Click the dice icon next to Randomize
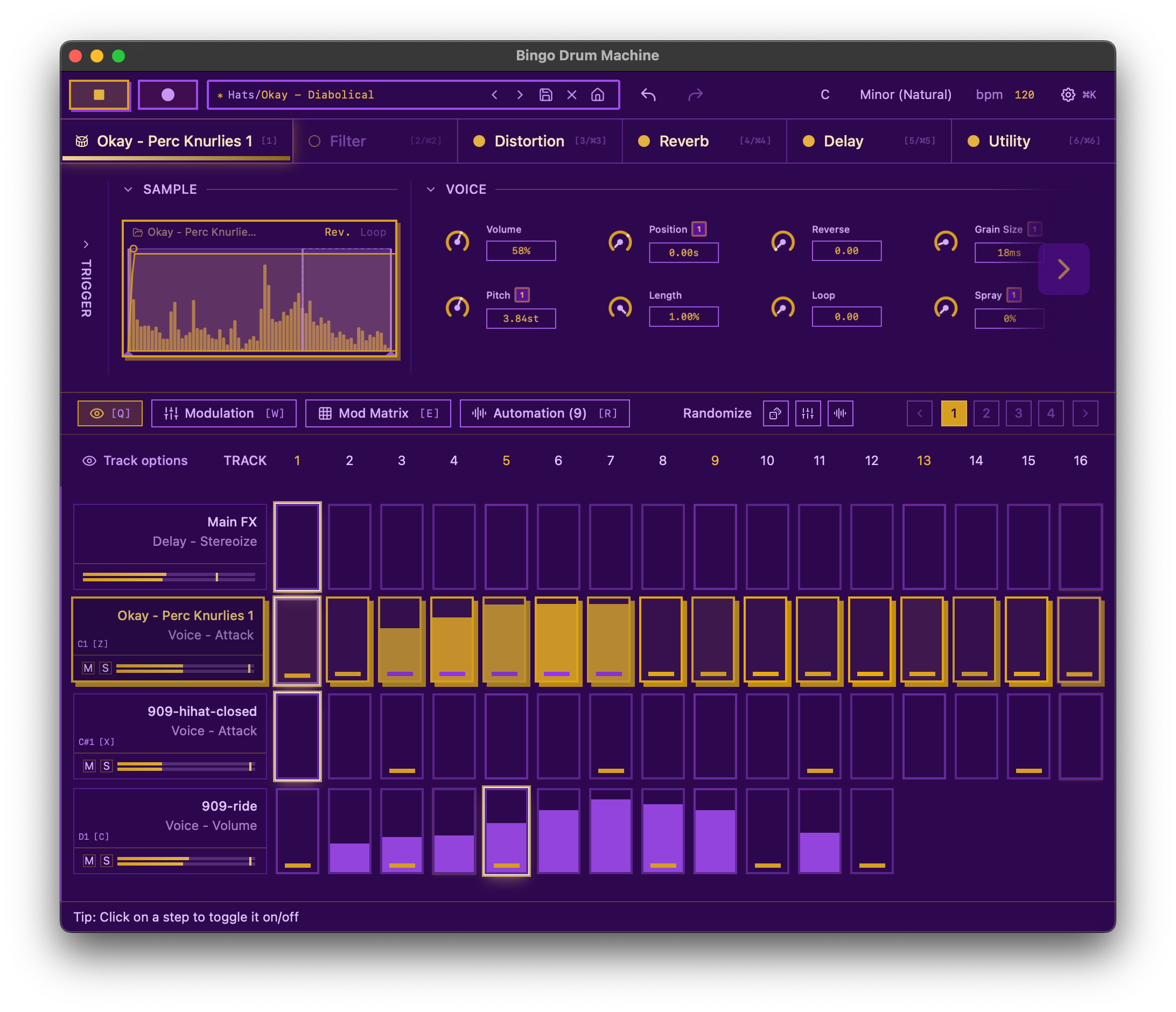The image size is (1176, 1012). (775, 413)
